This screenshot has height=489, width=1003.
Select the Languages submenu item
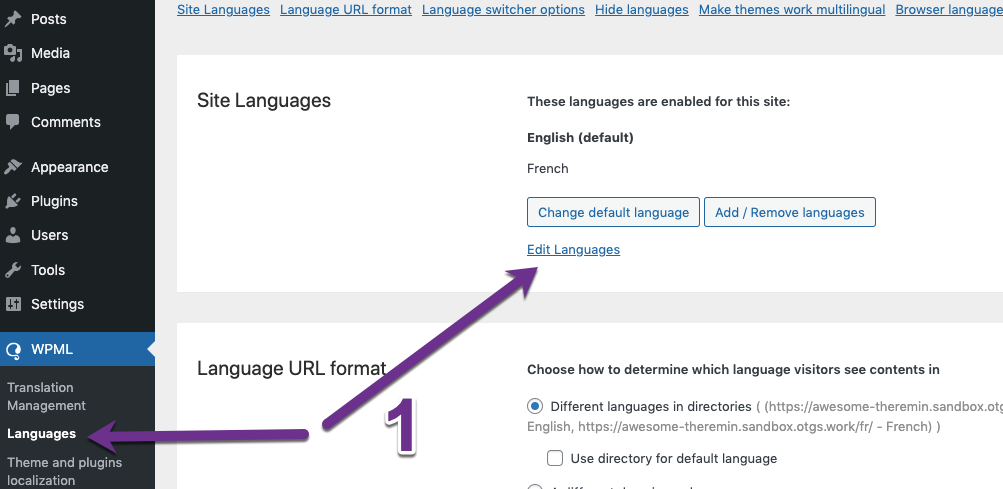42,433
